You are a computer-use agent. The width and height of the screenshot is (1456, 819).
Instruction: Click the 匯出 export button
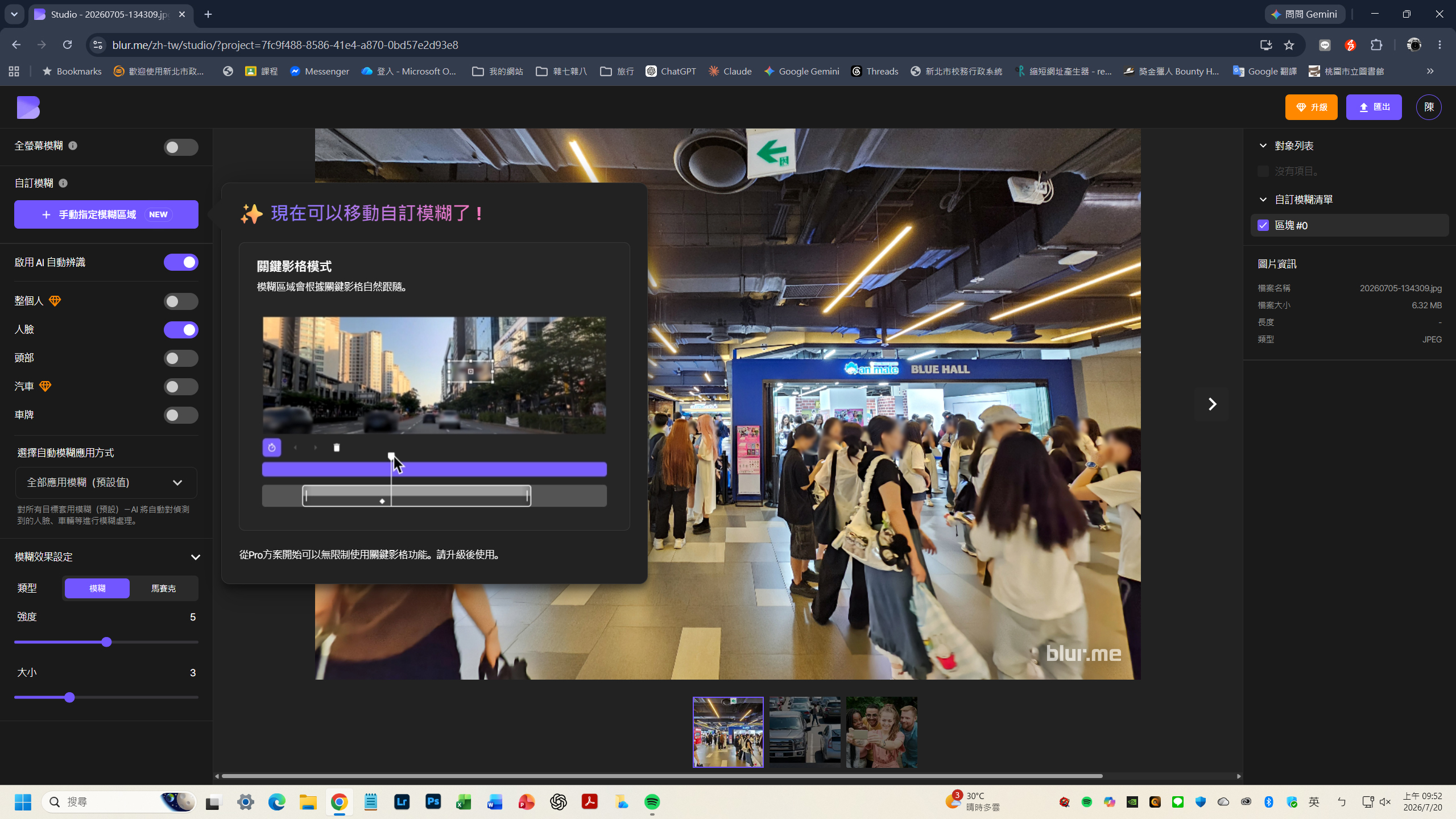point(1374,107)
